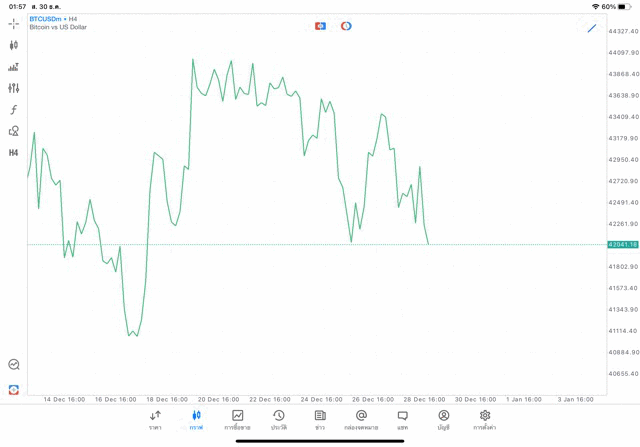Open the trade volume panel icon
Viewport: 640px width, 447px height.
13,67
